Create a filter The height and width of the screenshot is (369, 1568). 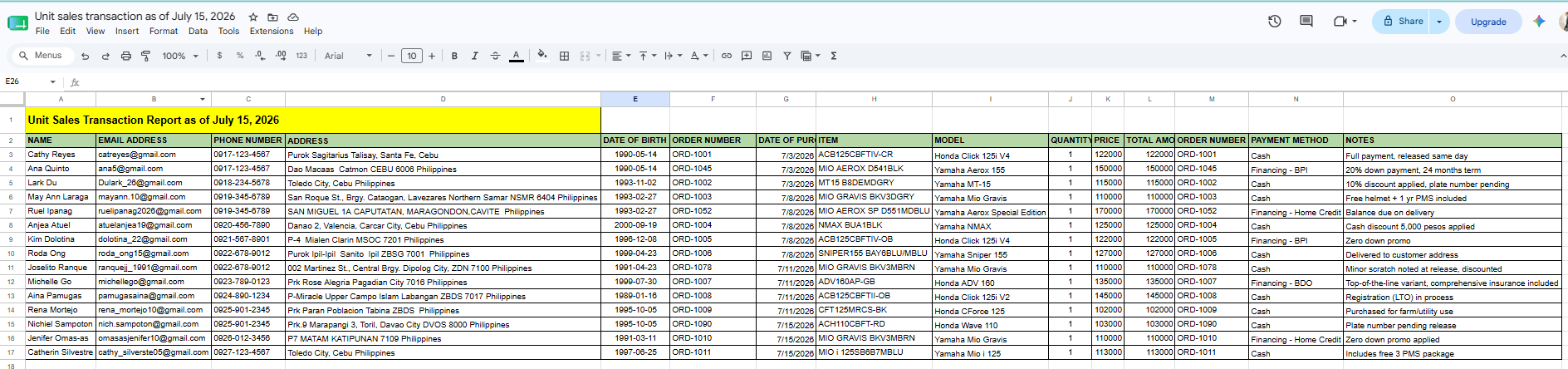(786, 56)
